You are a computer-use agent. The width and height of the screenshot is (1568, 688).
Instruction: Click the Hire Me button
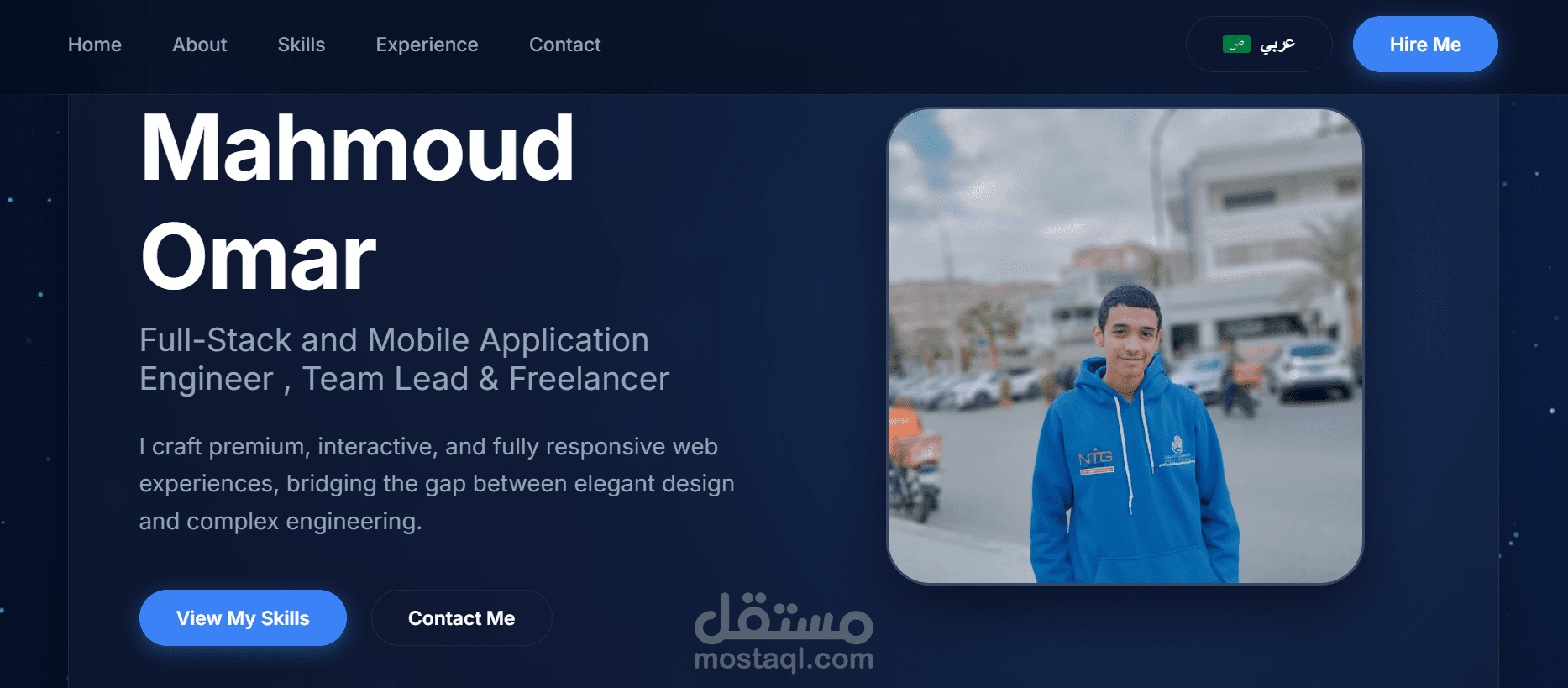[1425, 44]
